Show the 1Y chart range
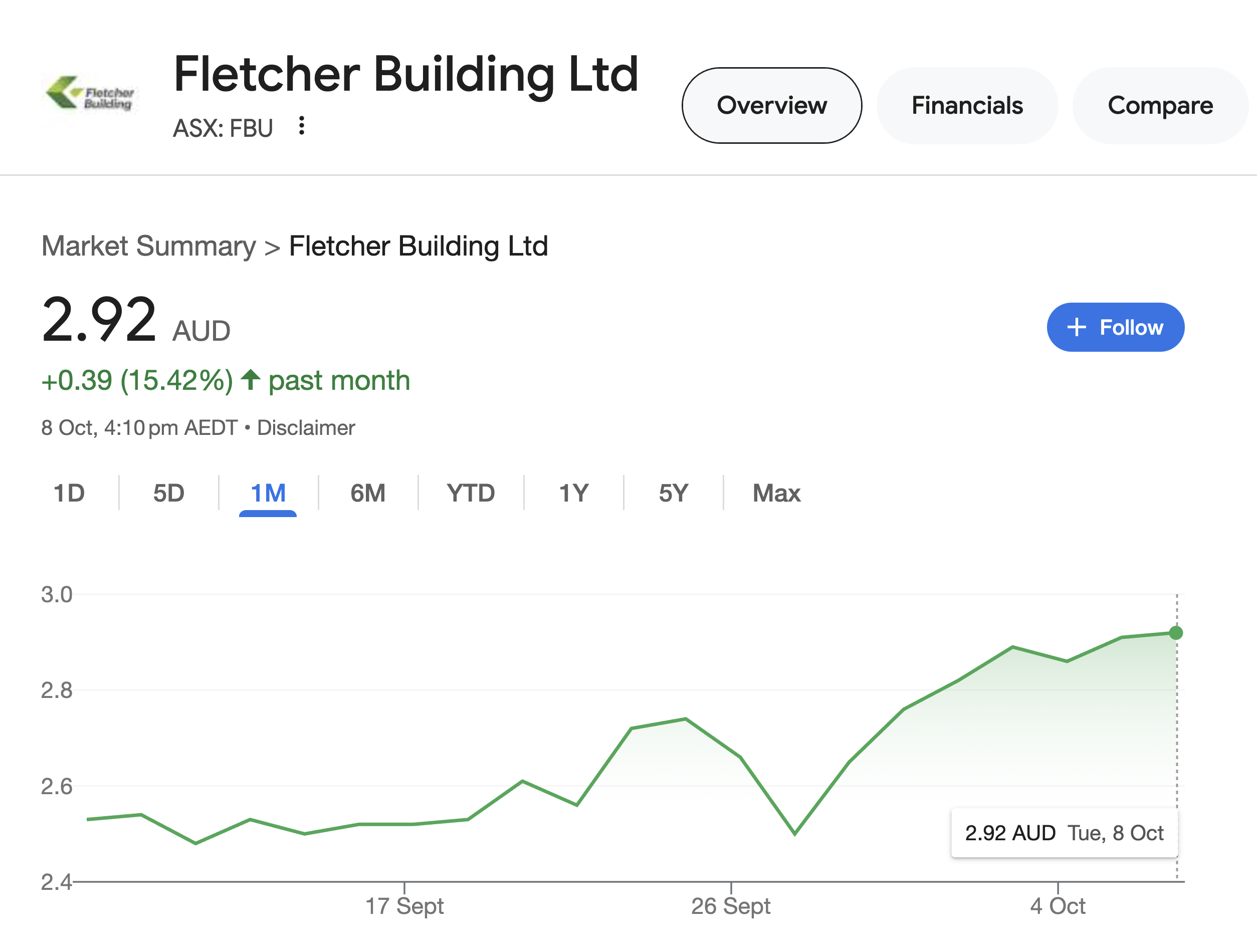Viewport: 1257px width, 952px height. click(574, 493)
